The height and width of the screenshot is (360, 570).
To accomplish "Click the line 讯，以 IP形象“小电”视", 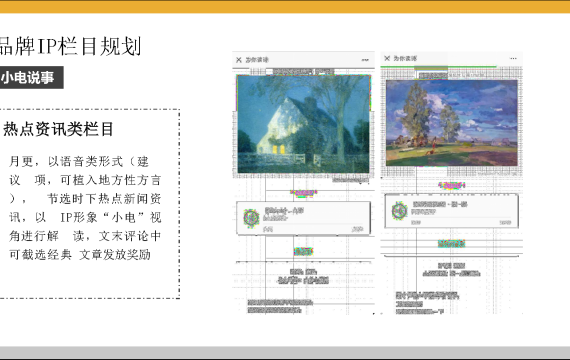I will (85, 217).
